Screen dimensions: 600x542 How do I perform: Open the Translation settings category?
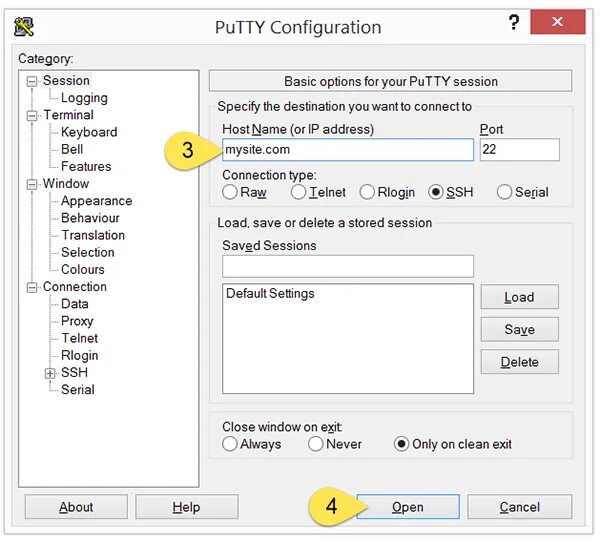(x=93, y=235)
